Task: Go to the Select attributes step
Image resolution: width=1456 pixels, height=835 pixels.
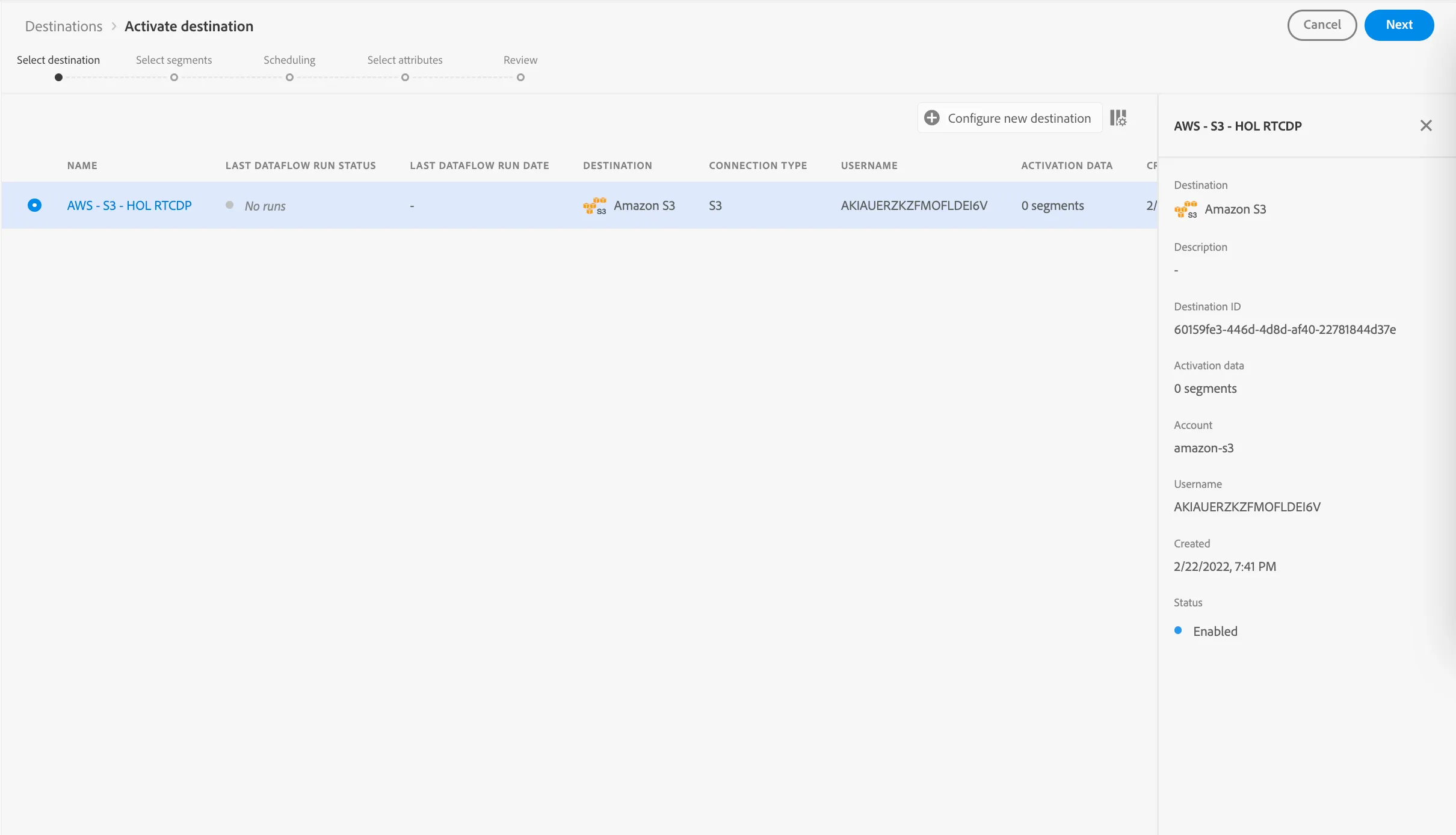Action: [x=405, y=60]
